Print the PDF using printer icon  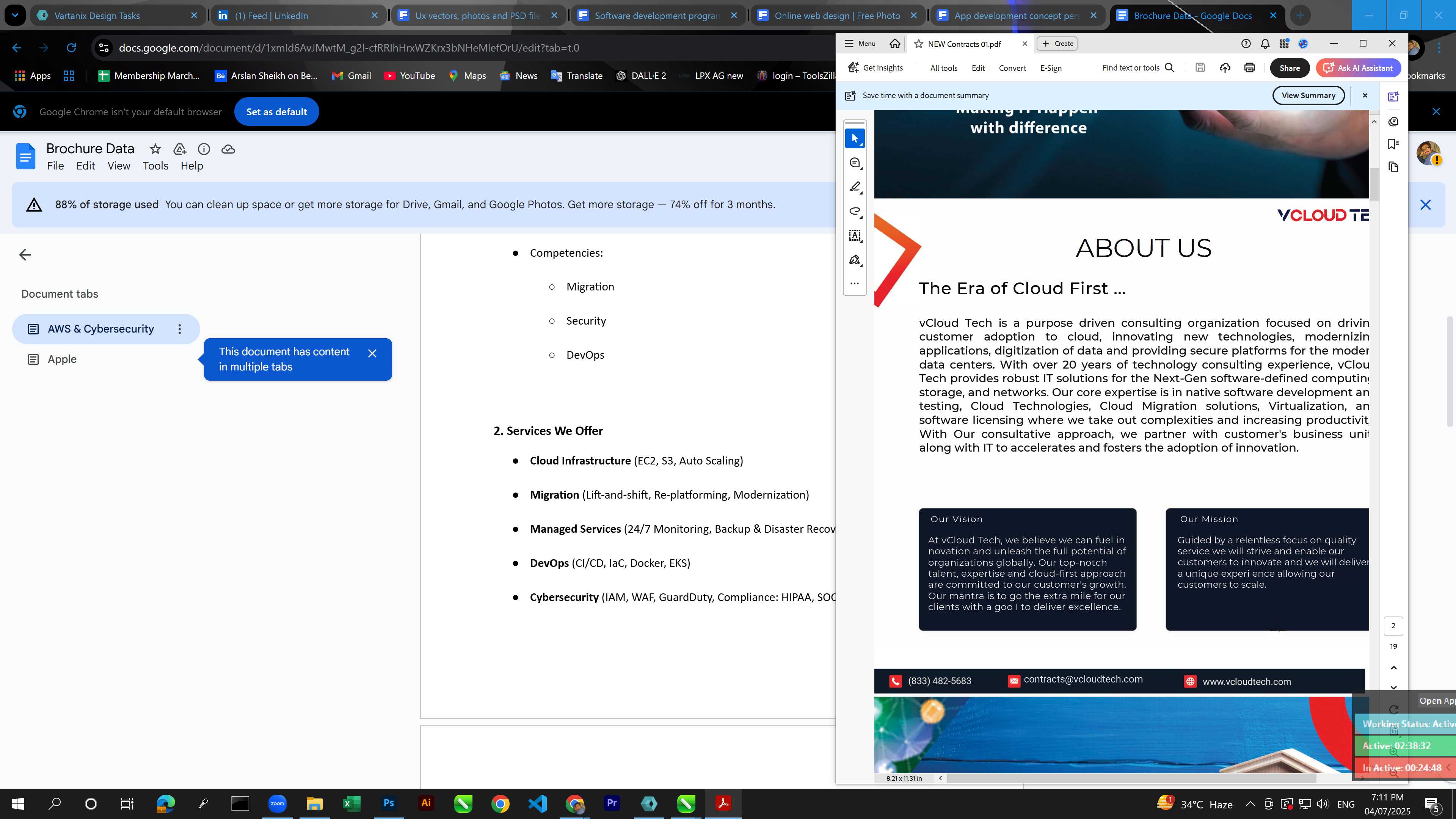pos(1250,68)
